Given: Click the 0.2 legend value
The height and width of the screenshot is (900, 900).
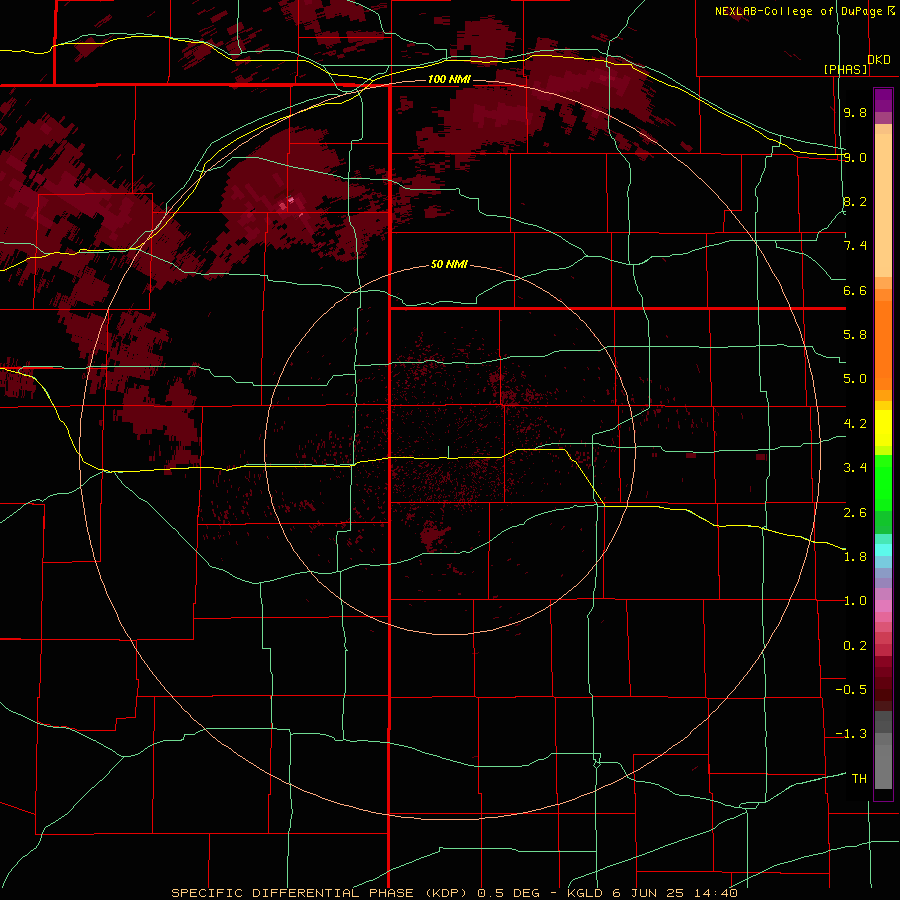Looking at the screenshot, I should tap(855, 646).
